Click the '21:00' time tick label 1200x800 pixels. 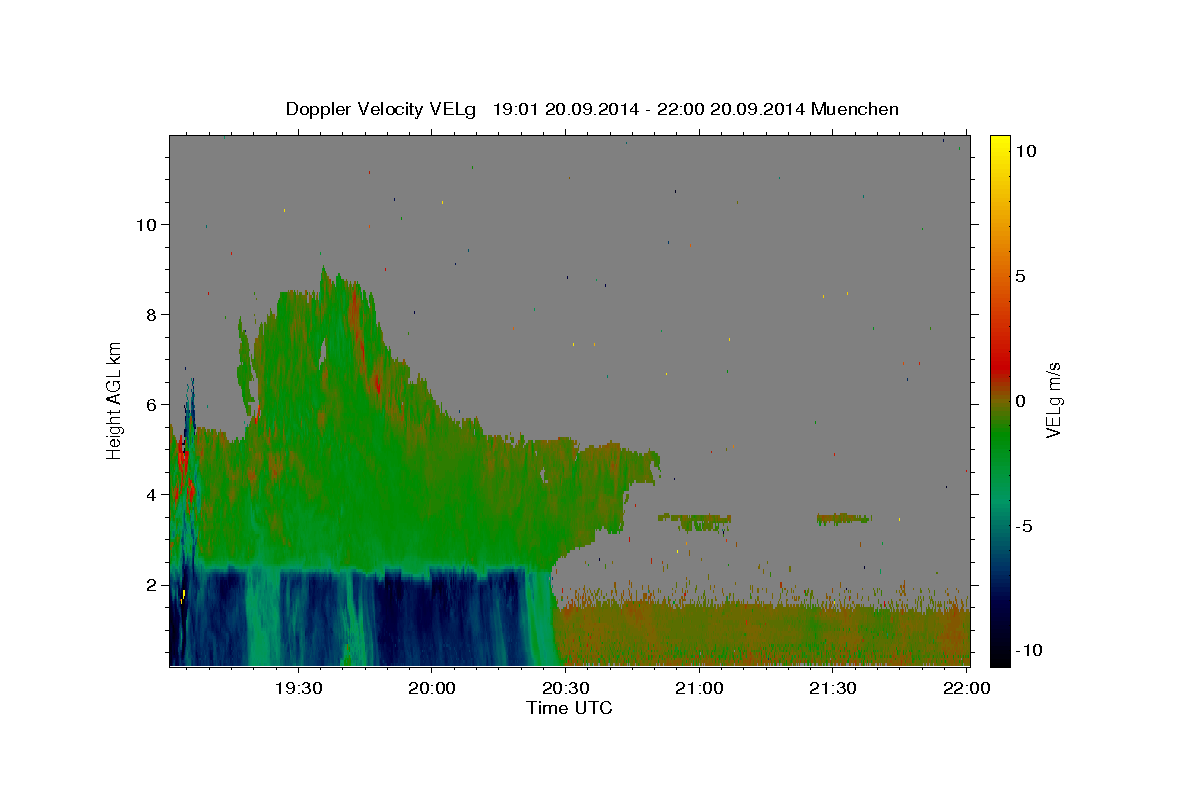699,688
